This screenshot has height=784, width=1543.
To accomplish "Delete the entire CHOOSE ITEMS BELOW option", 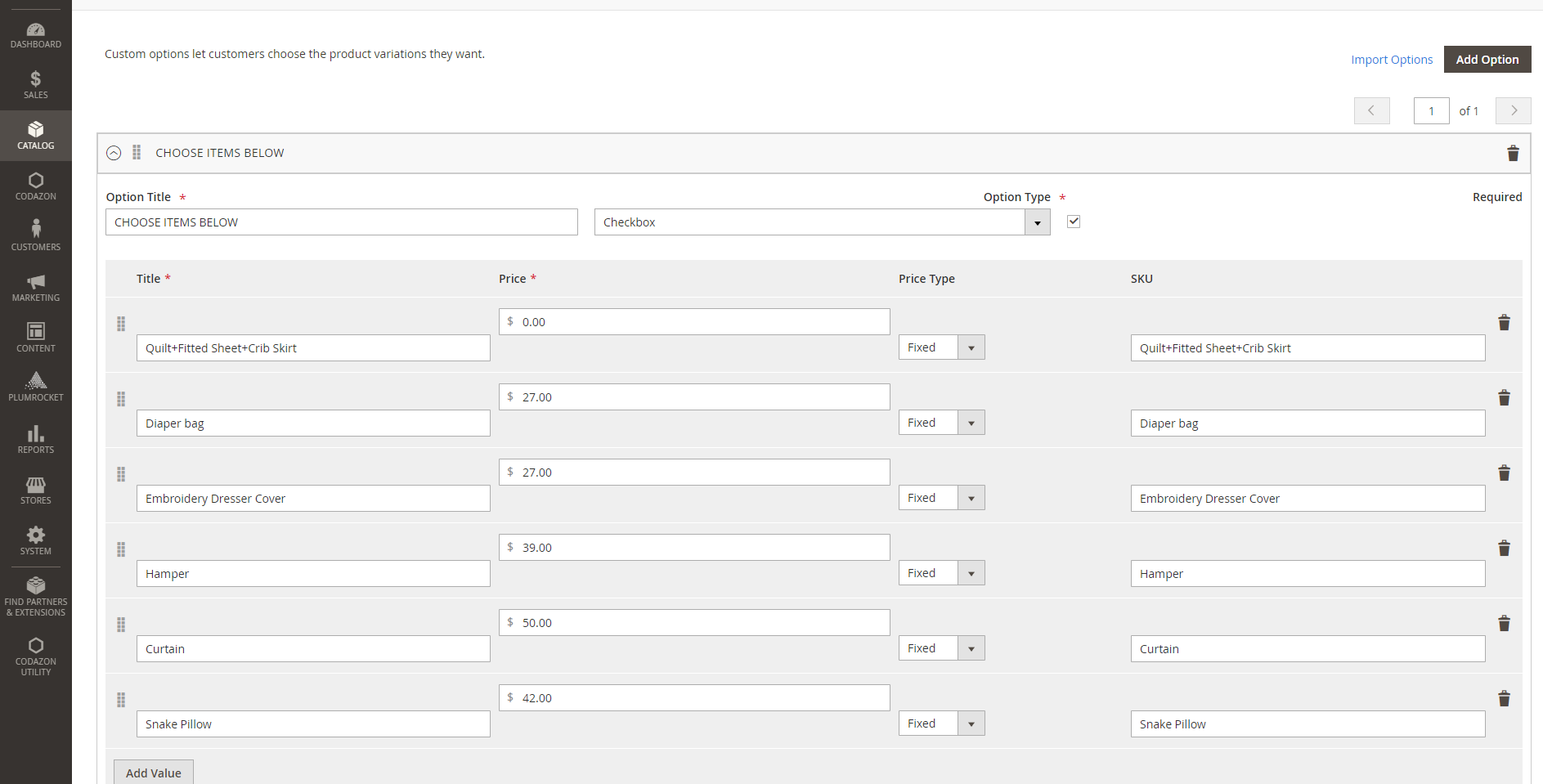I will [1514, 153].
